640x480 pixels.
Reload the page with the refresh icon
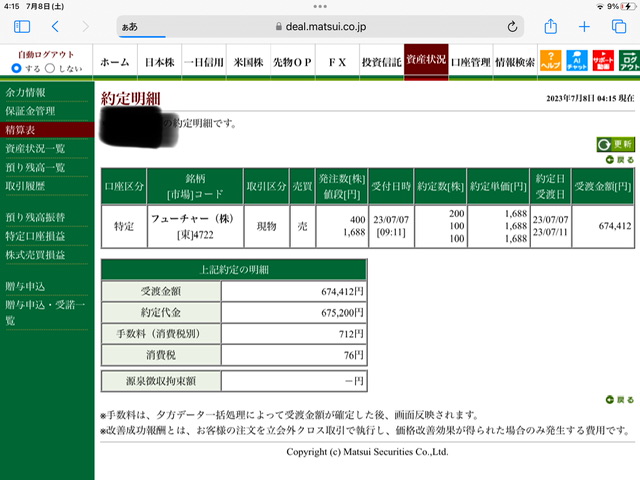(512, 27)
